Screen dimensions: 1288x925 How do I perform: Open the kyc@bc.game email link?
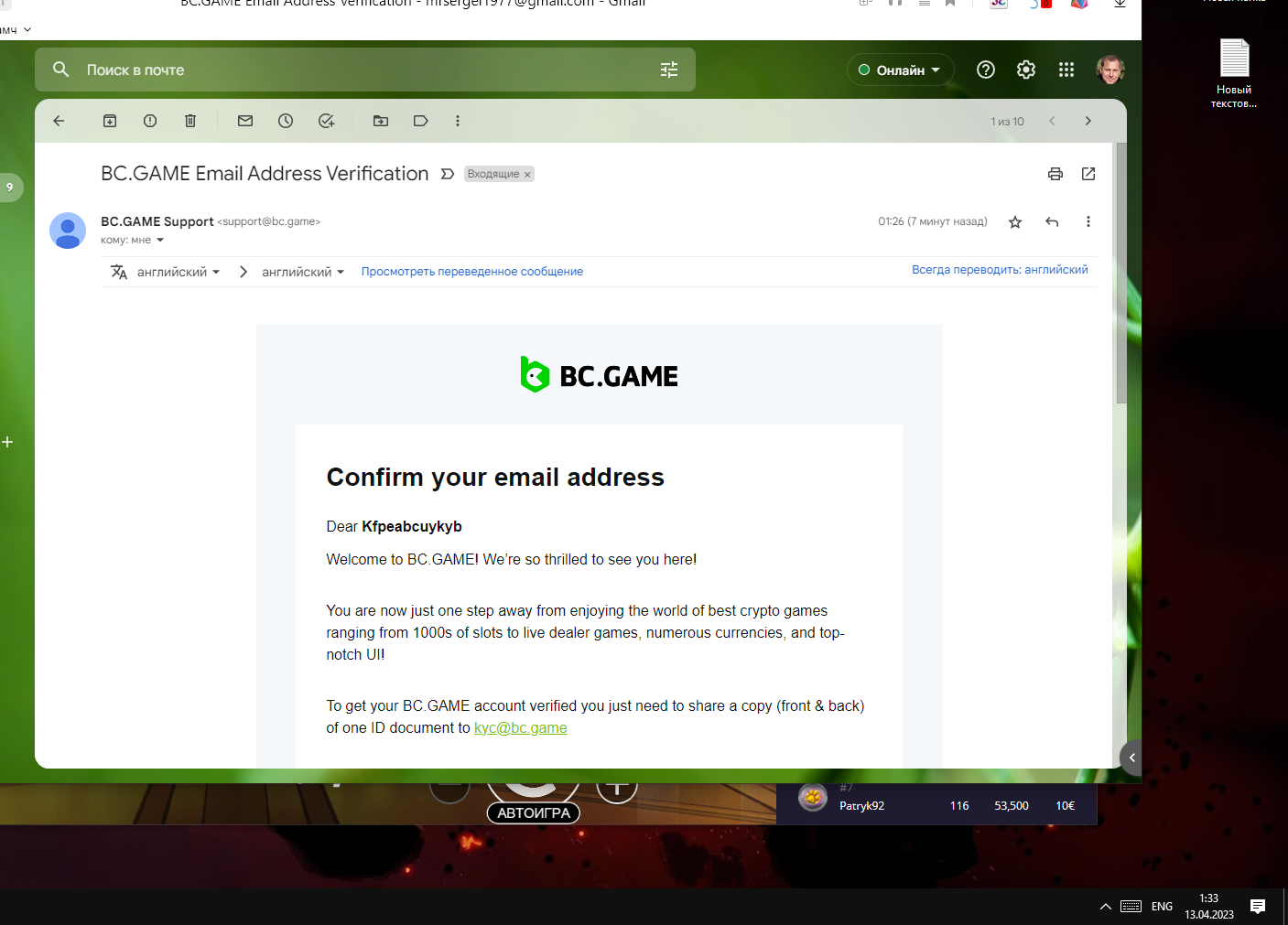520,728
